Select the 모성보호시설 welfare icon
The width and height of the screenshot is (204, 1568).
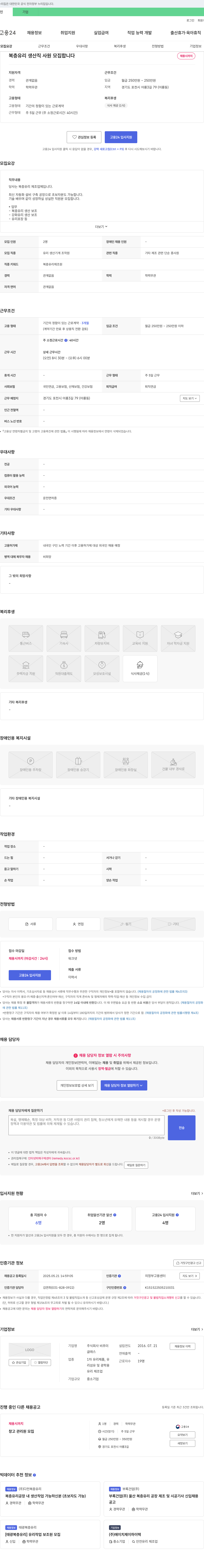102,669
